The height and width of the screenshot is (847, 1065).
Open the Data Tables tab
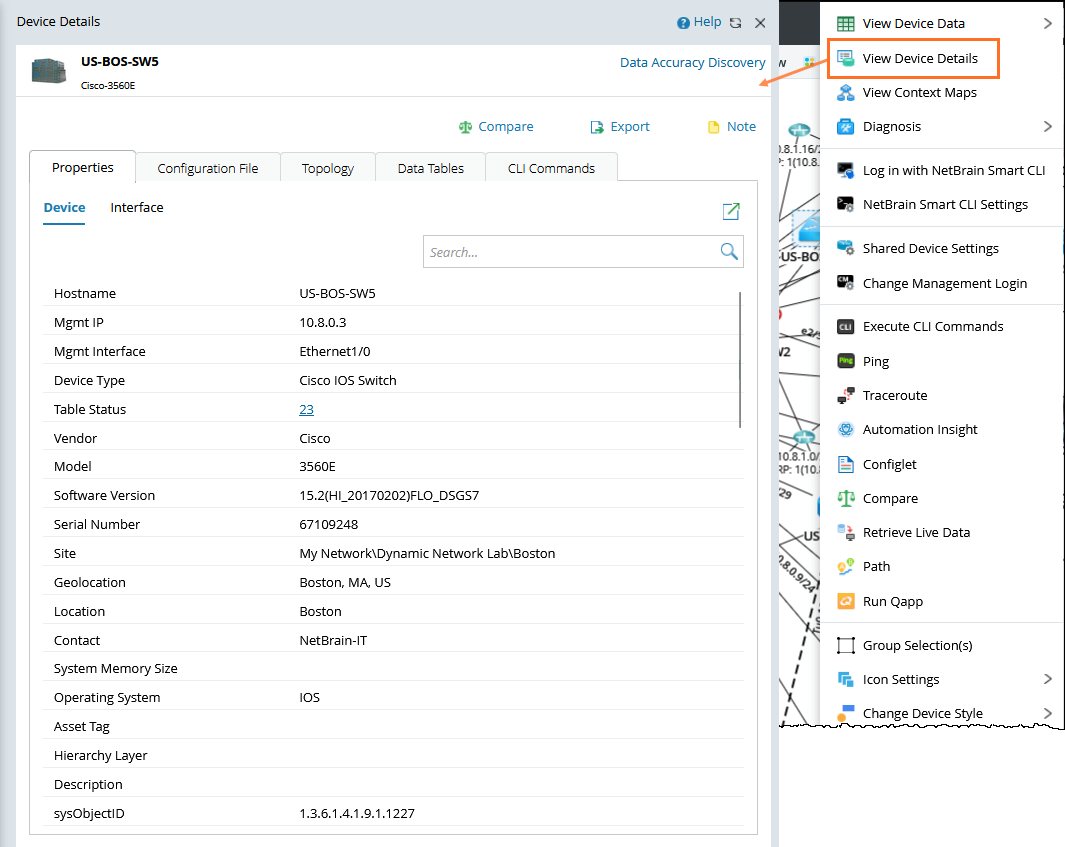click(x=430, y=168)
